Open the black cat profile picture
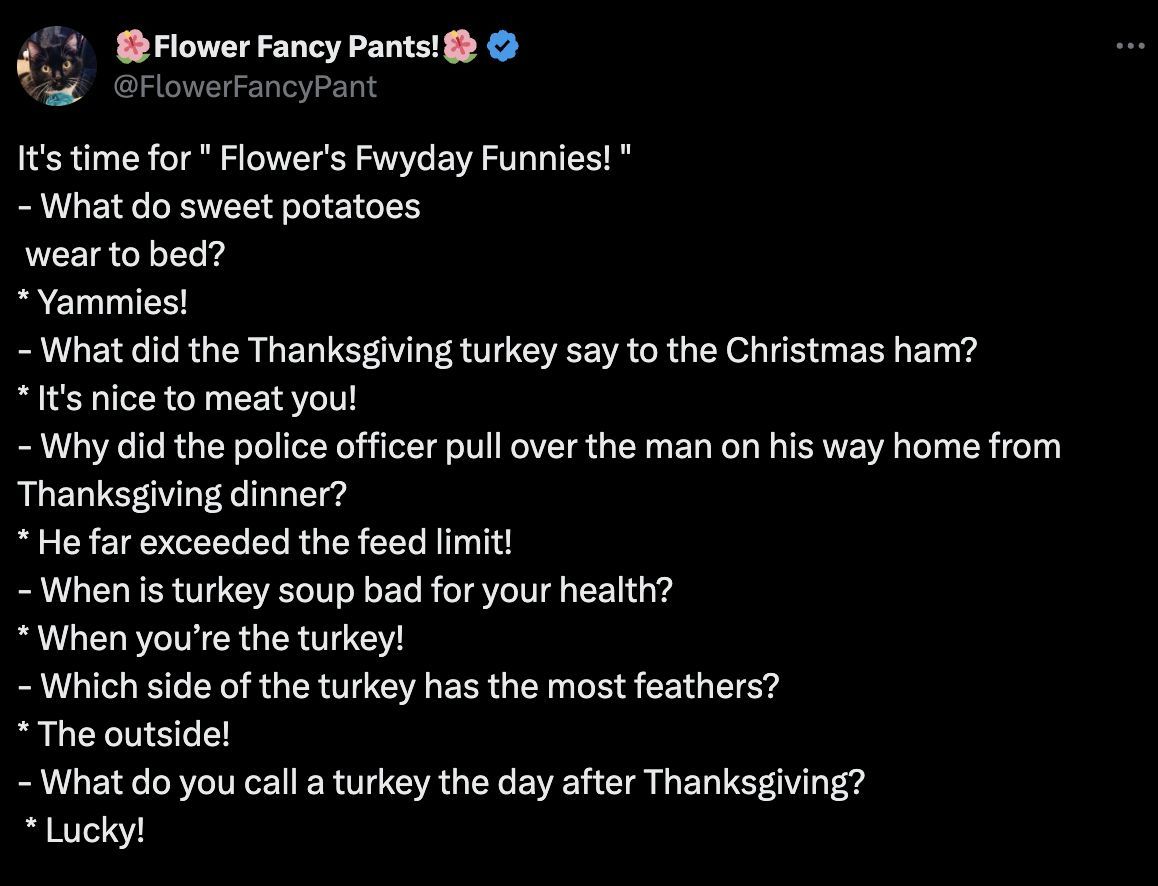Image resolution: width=1158 pixels, height=886 pixels. [57, 66]
